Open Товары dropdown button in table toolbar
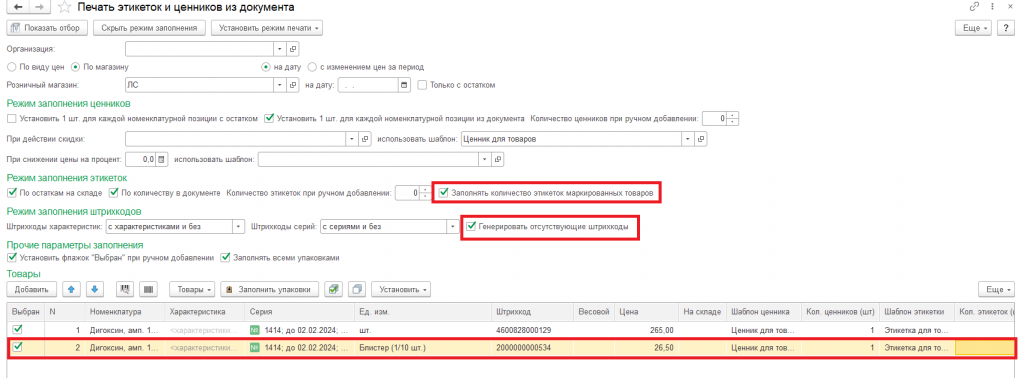The image size is (1024, 378). coord(193,289)
